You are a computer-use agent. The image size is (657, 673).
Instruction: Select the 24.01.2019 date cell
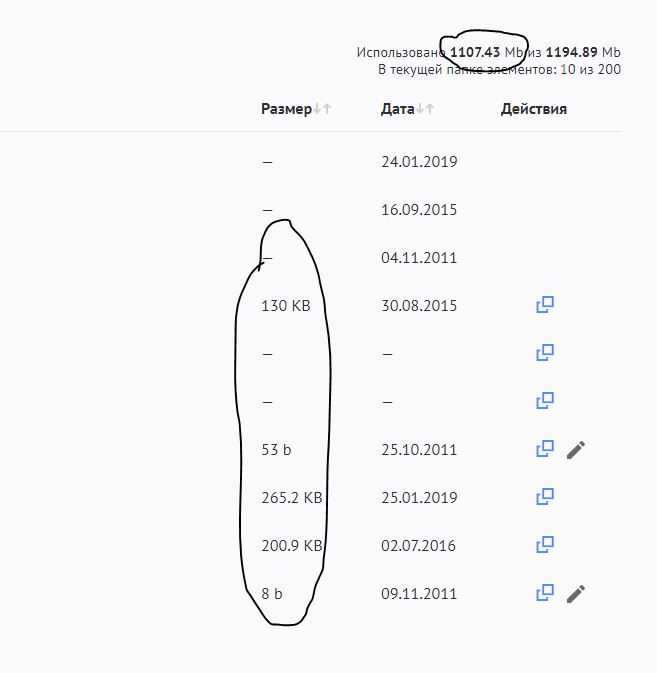(x=419, y=161)
